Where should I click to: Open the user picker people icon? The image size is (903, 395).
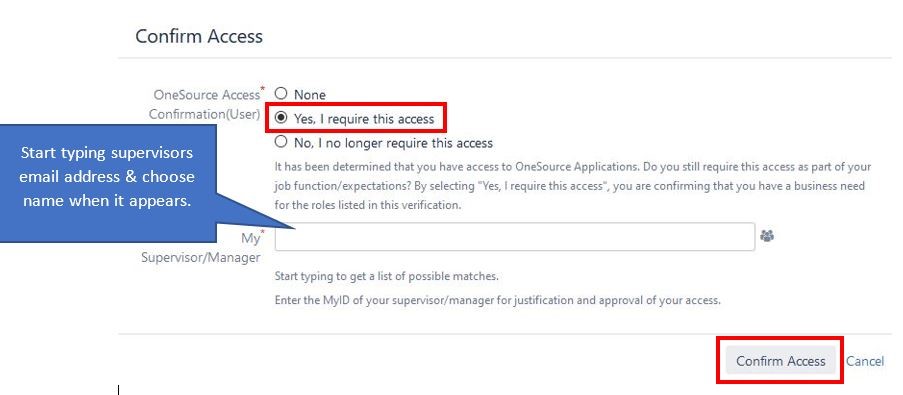(x=767, y=236)
